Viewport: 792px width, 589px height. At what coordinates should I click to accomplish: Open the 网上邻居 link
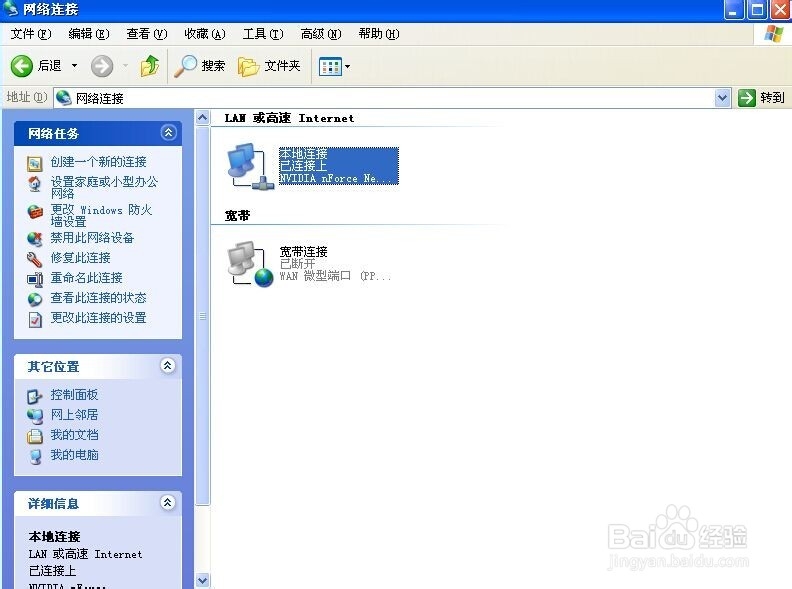pyautogui.click(x=74, y=415)
